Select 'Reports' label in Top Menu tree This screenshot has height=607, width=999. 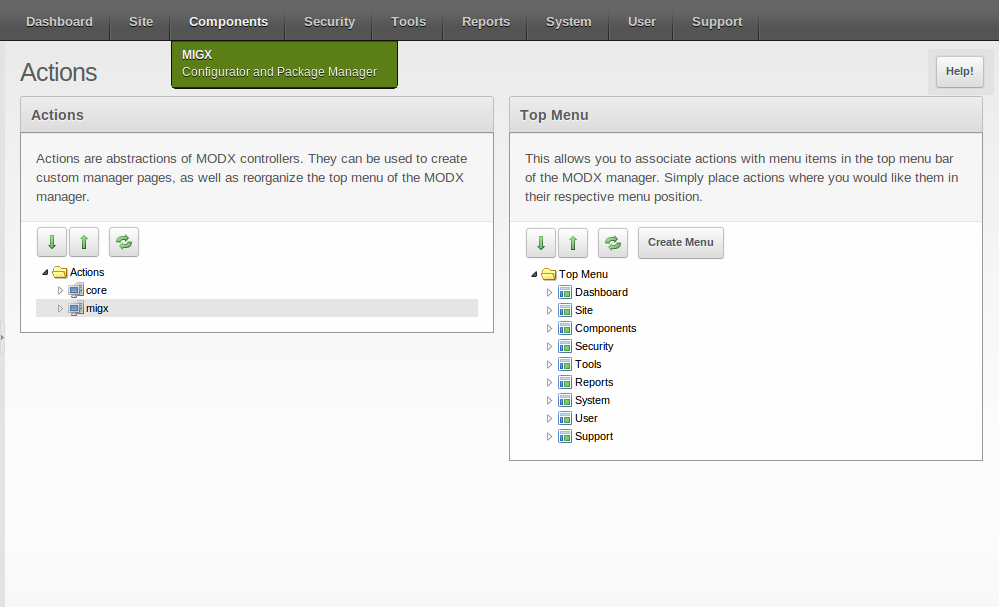coord(594,382)
